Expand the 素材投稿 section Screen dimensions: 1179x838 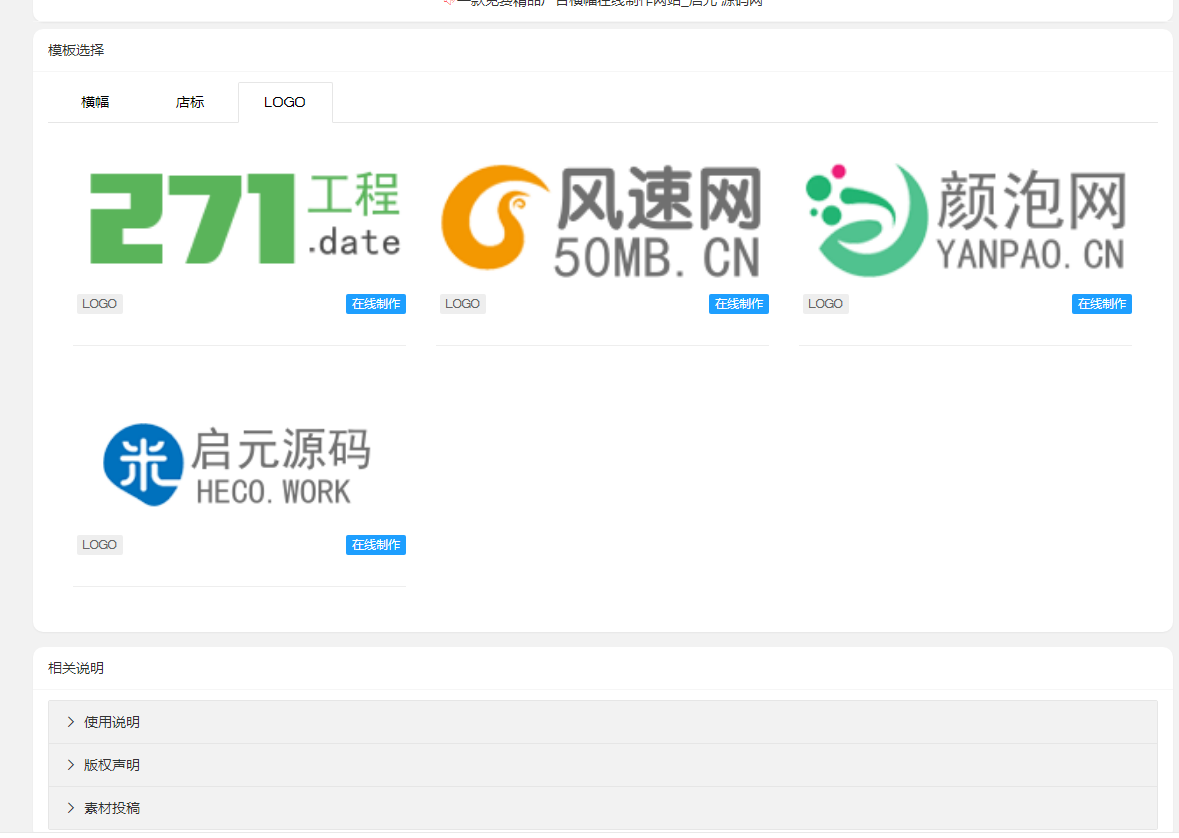click(x=112, y=808)
